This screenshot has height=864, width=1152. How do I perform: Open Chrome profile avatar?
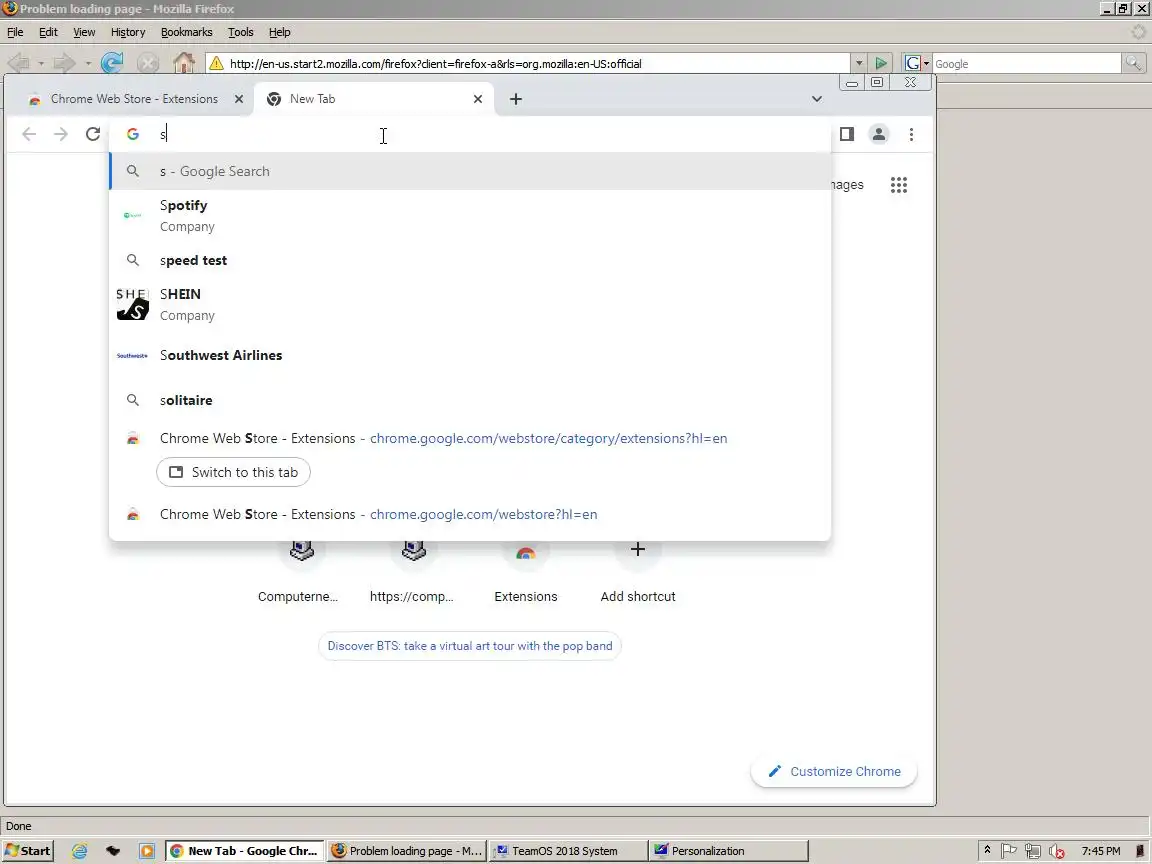879,134
